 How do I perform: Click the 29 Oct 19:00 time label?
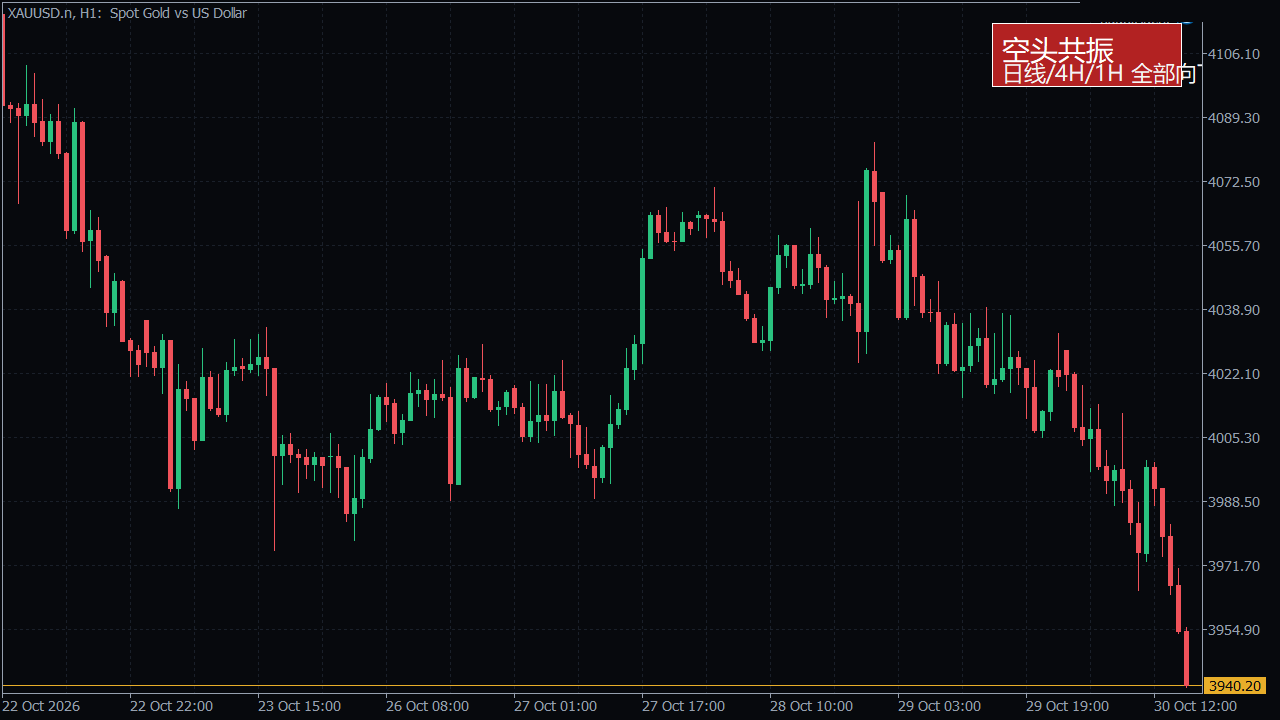(1067, 706)
